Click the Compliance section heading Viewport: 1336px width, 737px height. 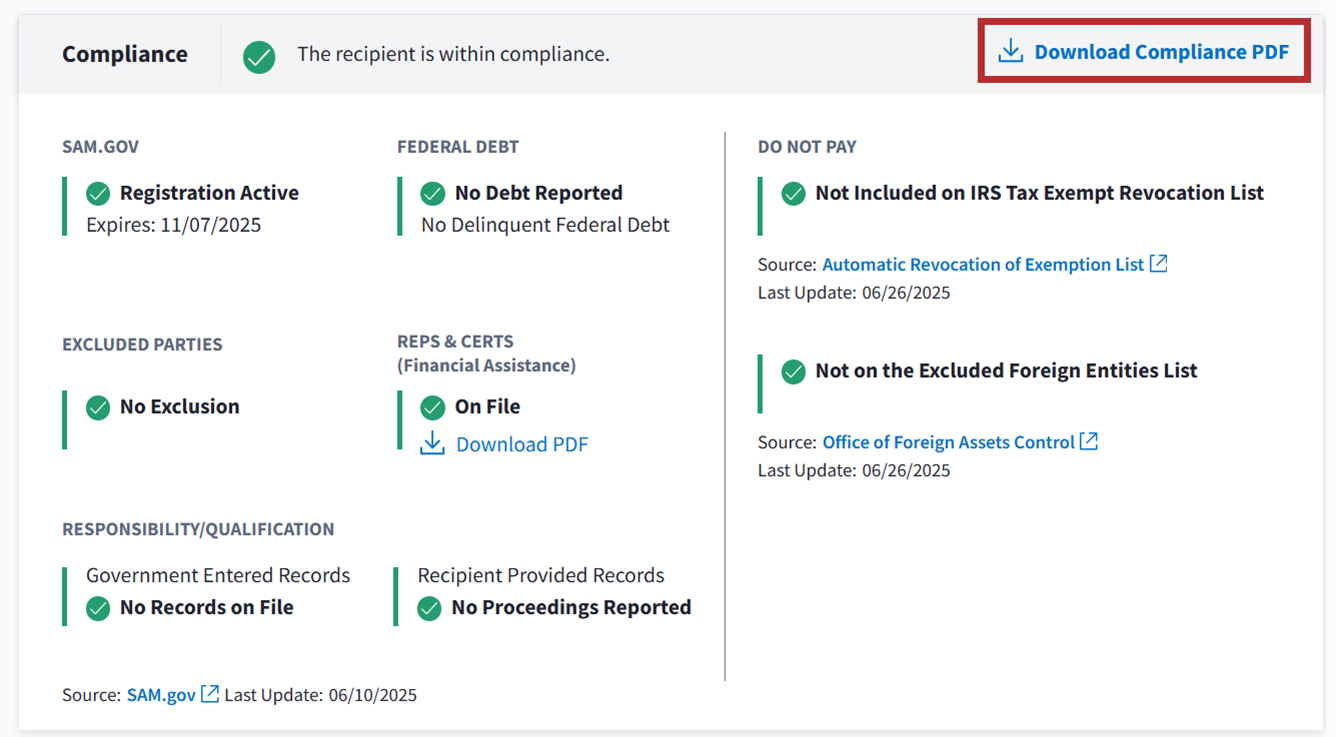pyautogui.click(x=125, y=54)
